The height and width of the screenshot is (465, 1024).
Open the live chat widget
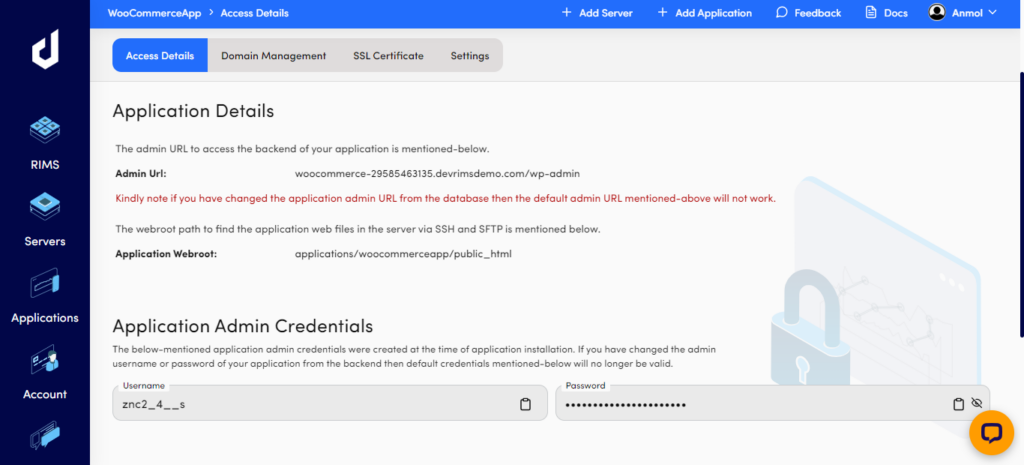coord(991,432)
